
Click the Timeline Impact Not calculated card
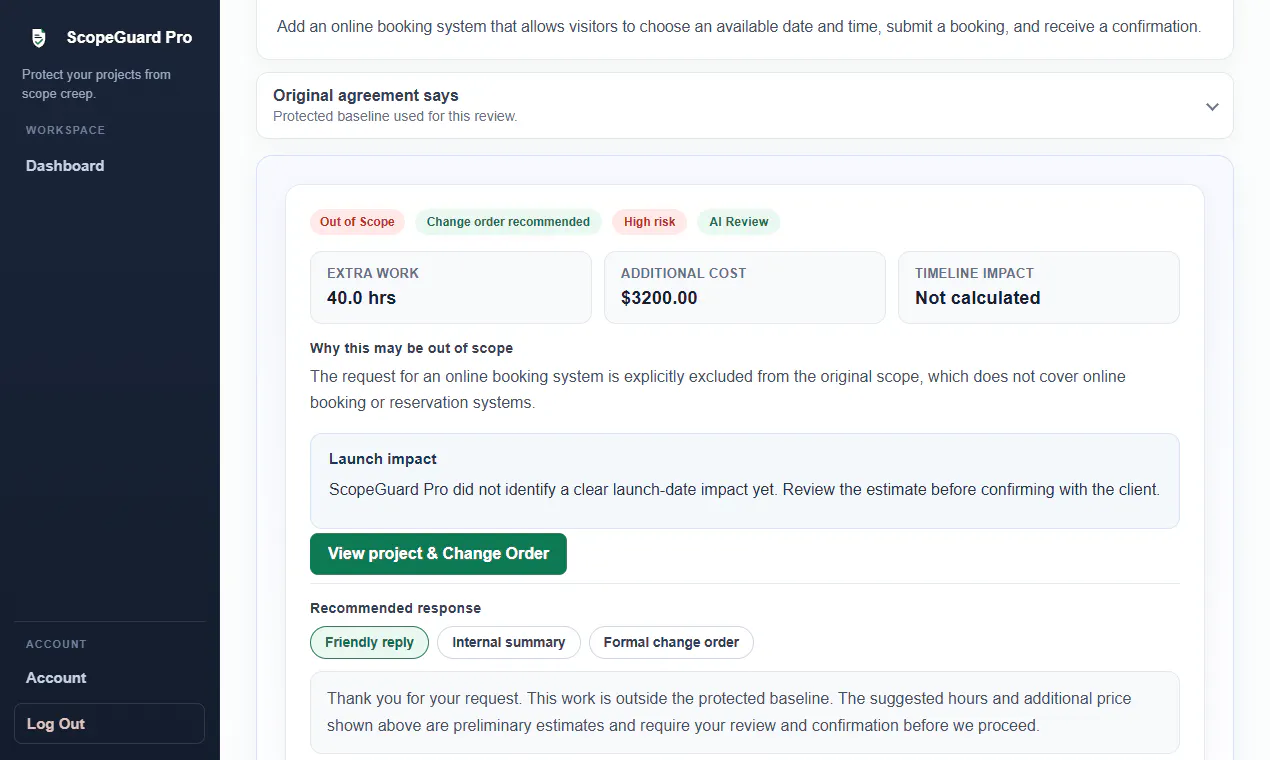(1039, 287)
